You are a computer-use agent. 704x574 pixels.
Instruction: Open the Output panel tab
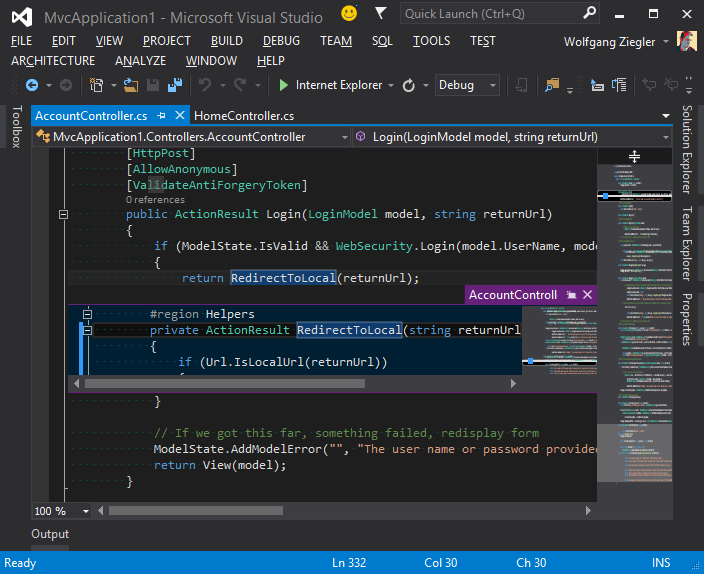(50, 534)
